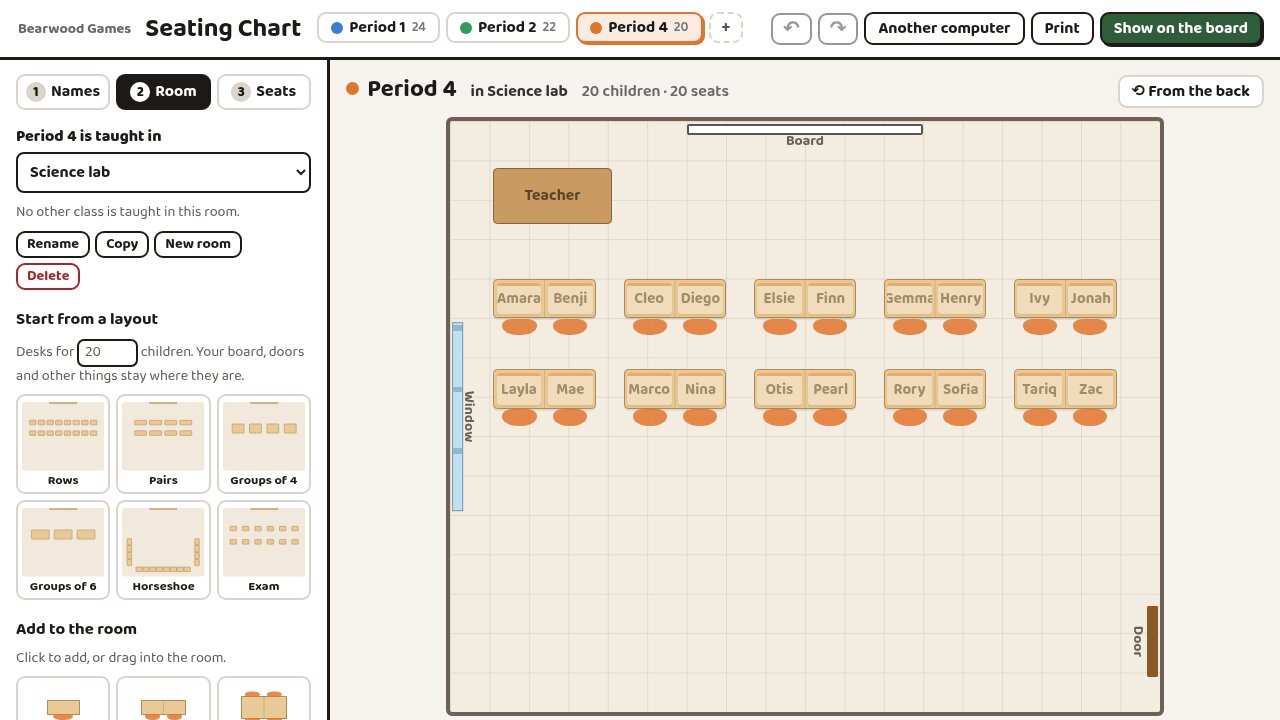Go to the Names step

click(63, 92)
